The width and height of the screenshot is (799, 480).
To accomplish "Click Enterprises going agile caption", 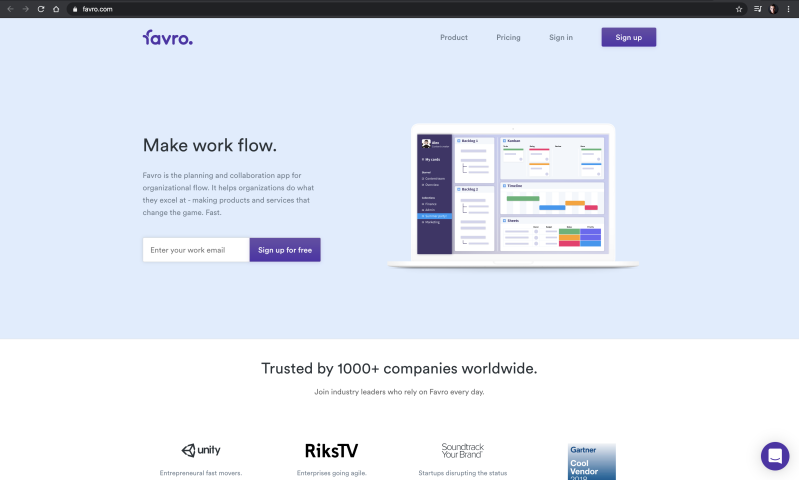I will tap(331, 473).
